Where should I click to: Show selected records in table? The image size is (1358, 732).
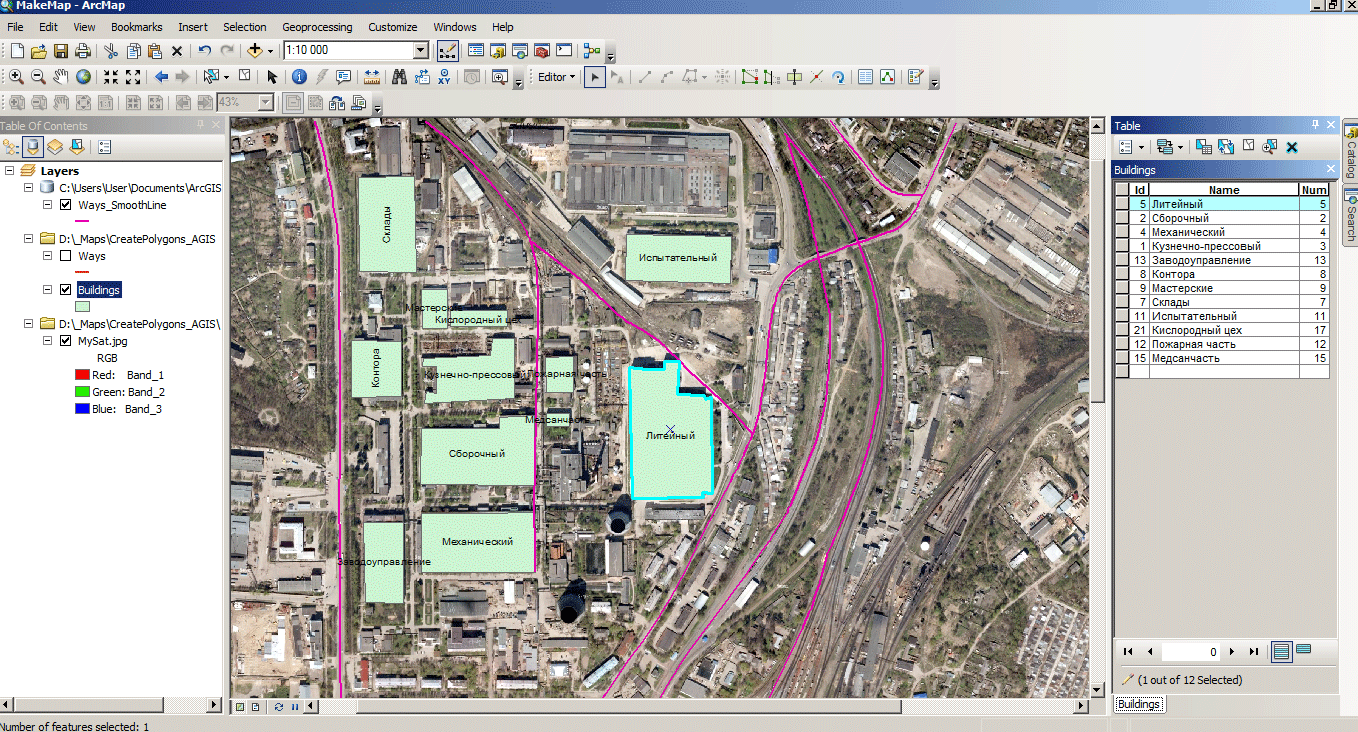click(x=1303, y=651)
